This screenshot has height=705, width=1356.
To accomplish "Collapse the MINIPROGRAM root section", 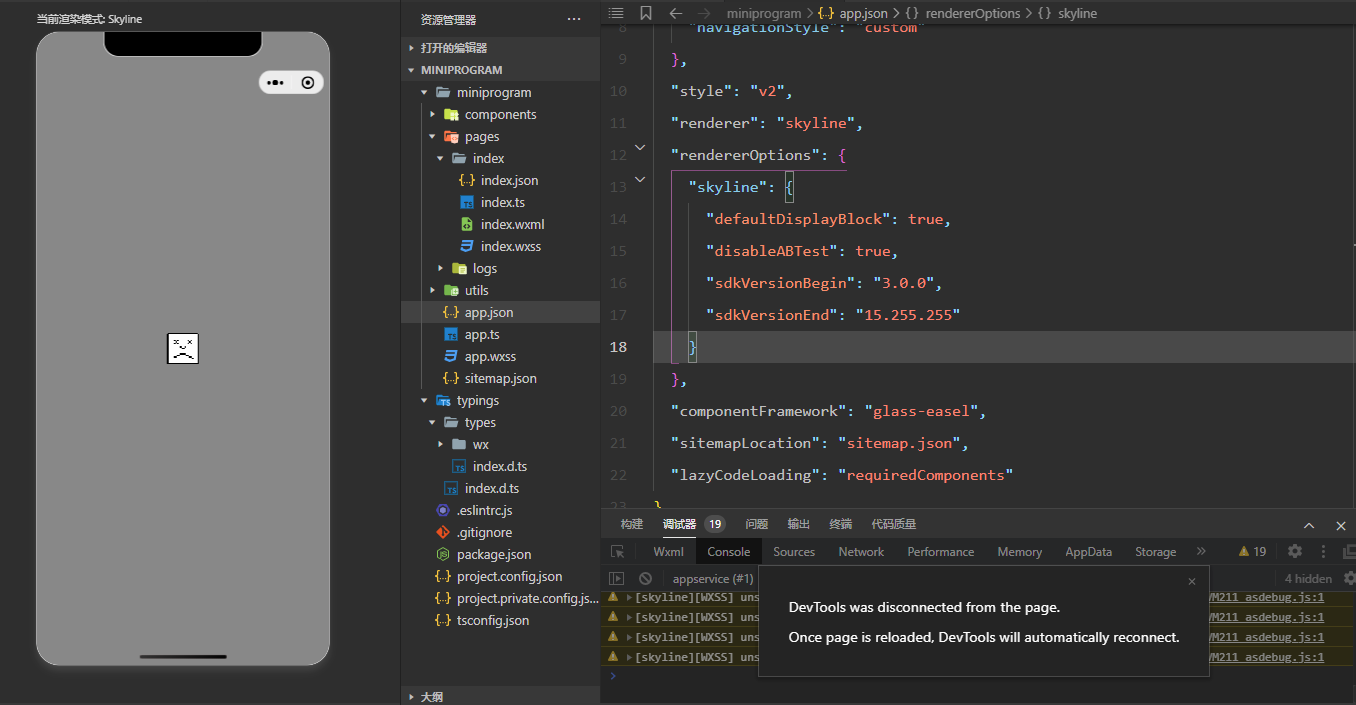I will pos(500,70).
